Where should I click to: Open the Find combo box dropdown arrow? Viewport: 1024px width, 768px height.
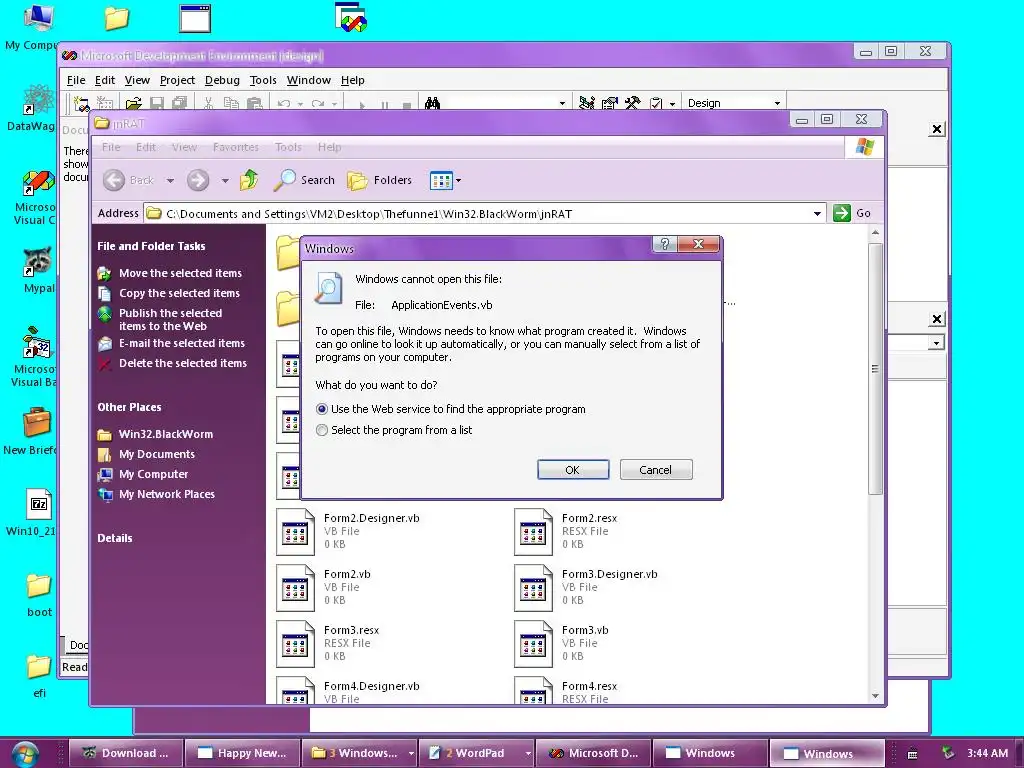pyautogui.click(x=562, y=103)
